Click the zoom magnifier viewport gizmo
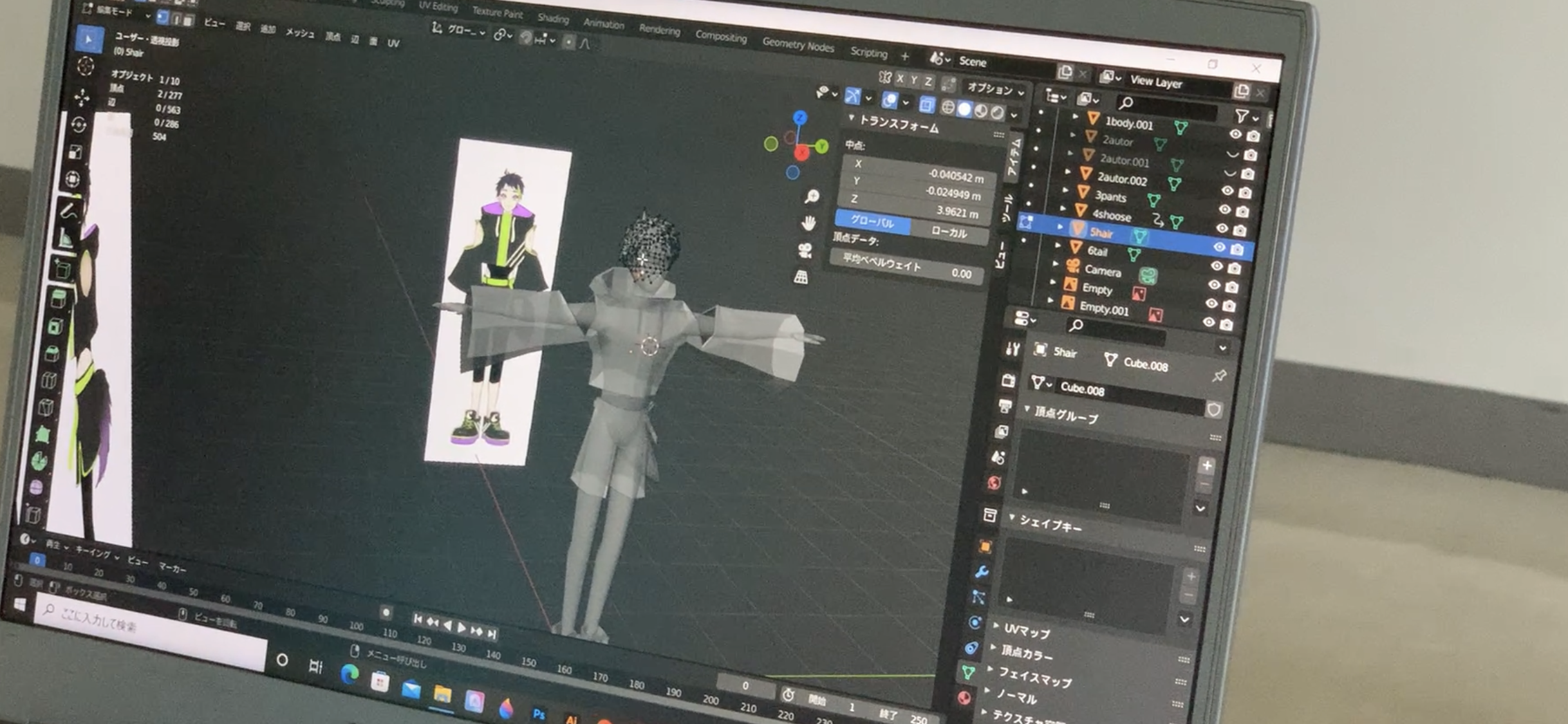 [x=812, y=196]
